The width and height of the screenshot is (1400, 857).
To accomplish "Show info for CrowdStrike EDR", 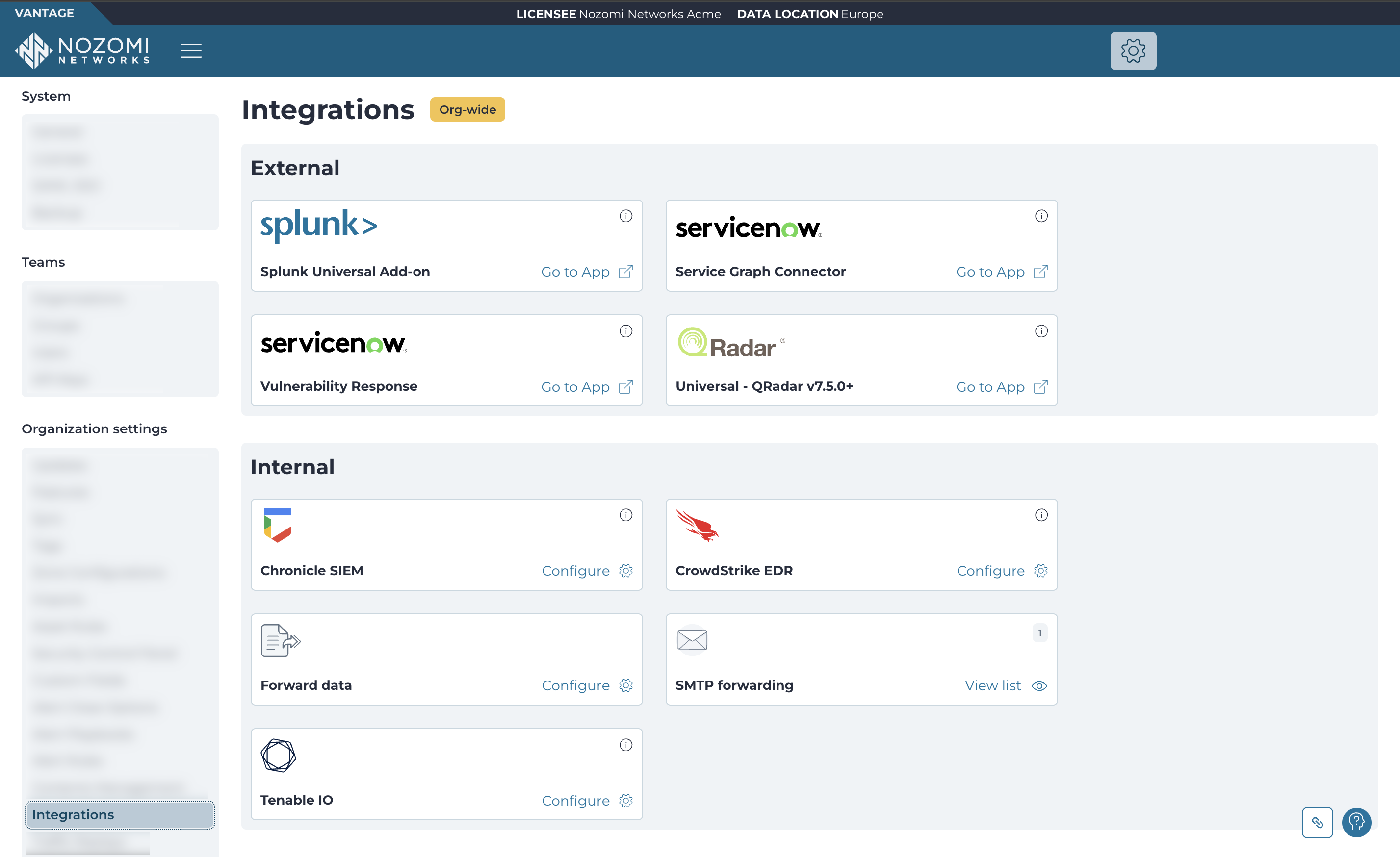I will point(1041,515).
